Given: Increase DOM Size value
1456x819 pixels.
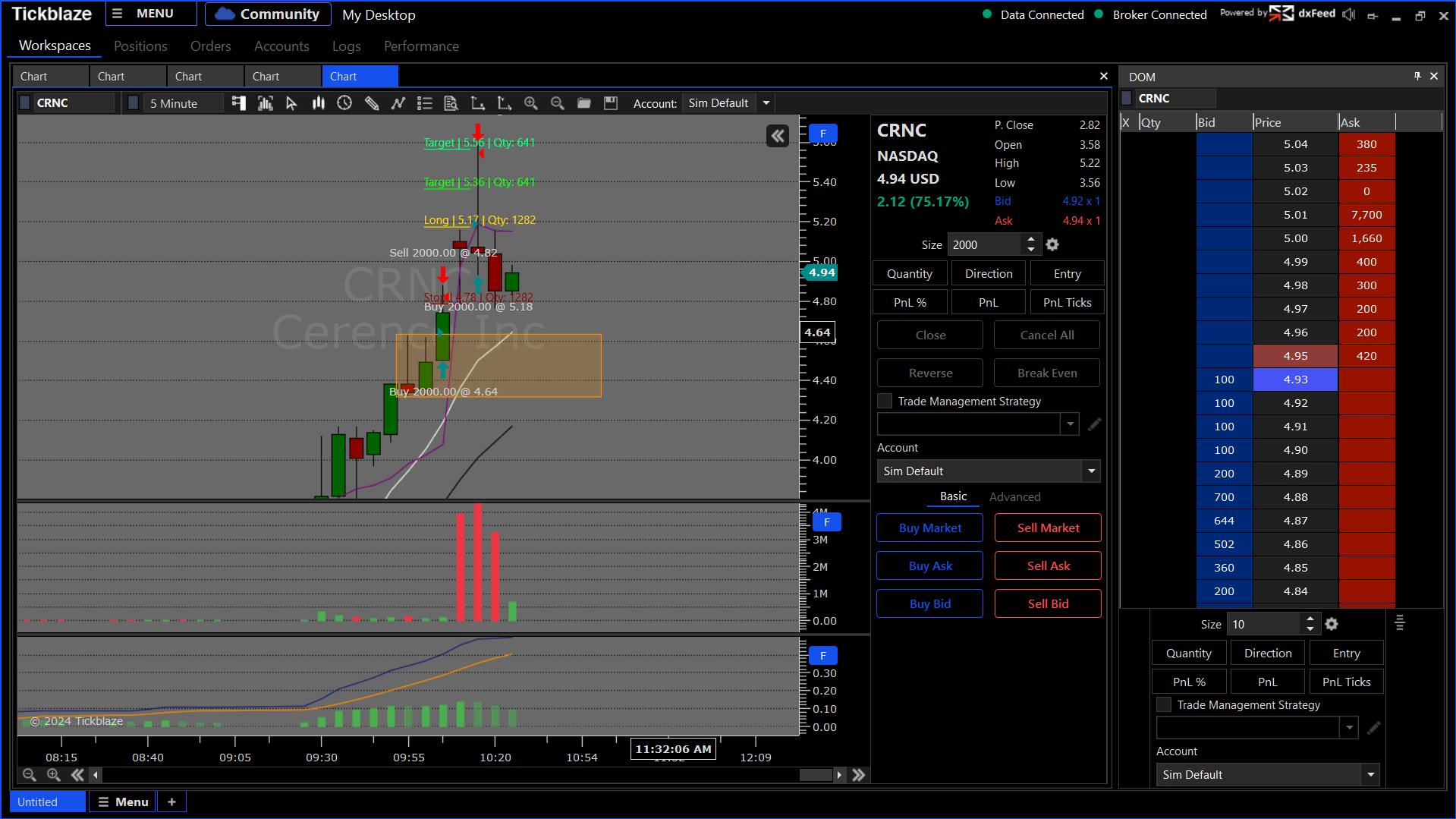Looking at the screenshot, I should [1310, 619].
